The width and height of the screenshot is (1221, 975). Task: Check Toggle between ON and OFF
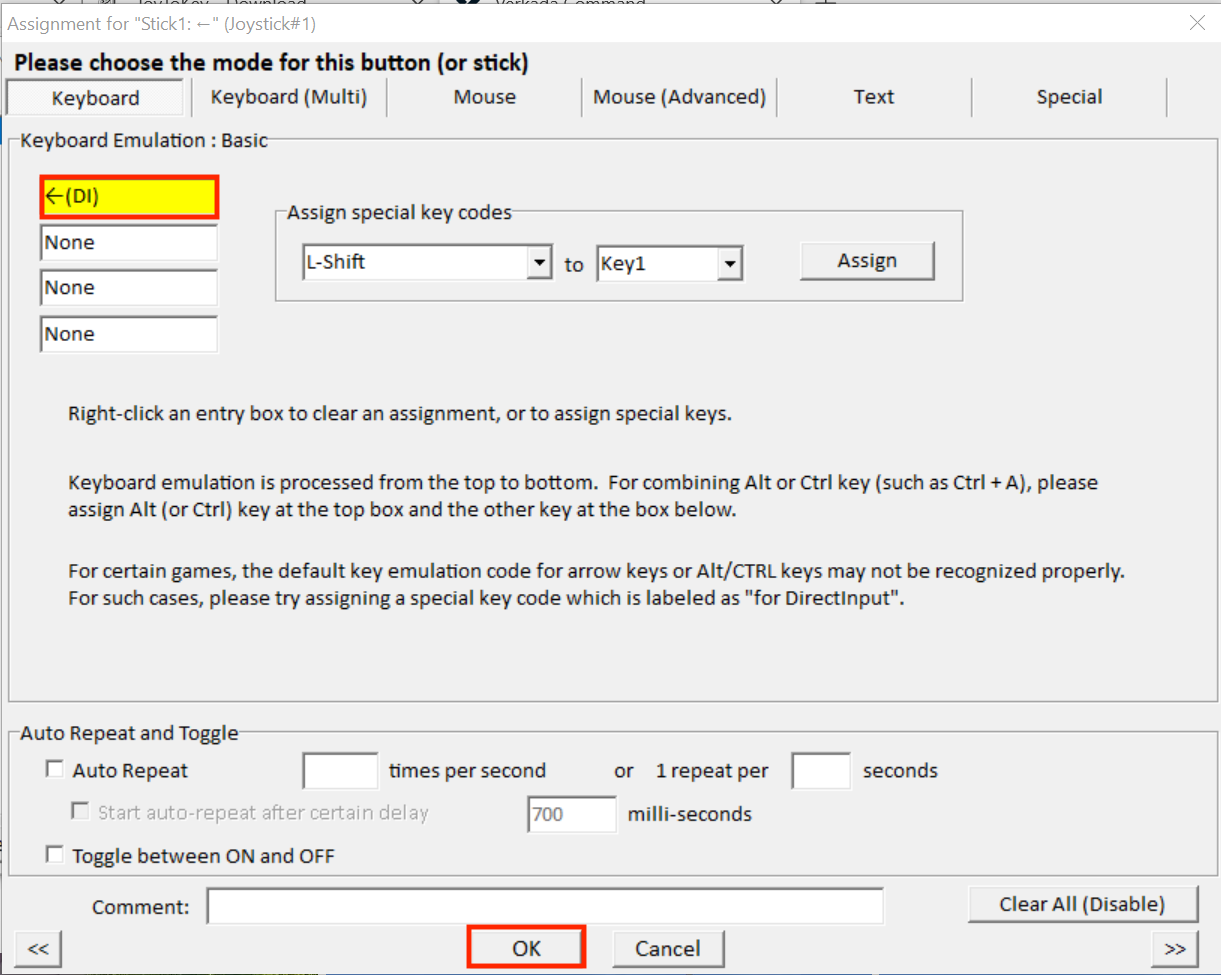click(x=54, y=855)
